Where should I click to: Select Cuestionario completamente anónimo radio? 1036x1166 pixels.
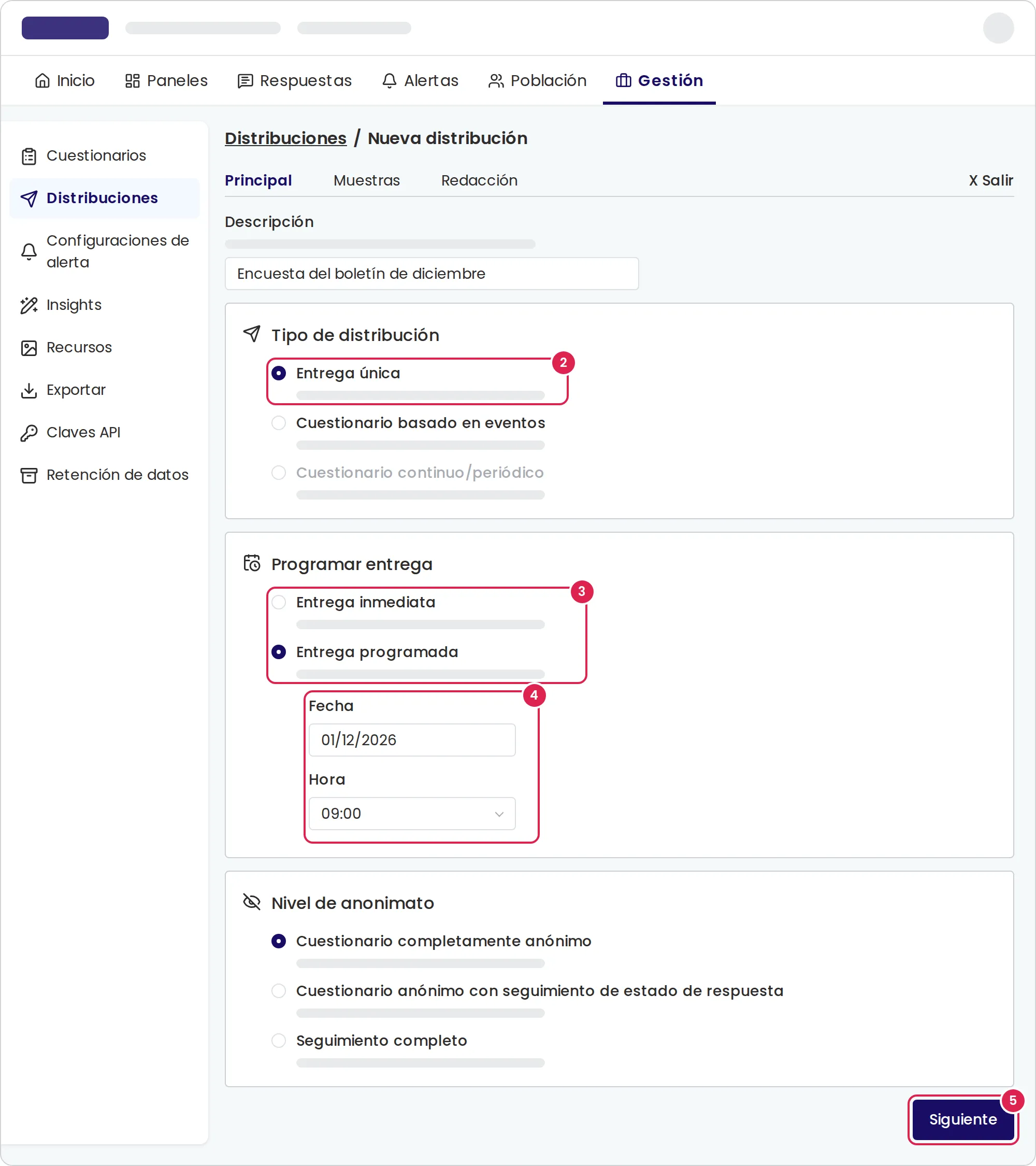click(x=279, y=941)
